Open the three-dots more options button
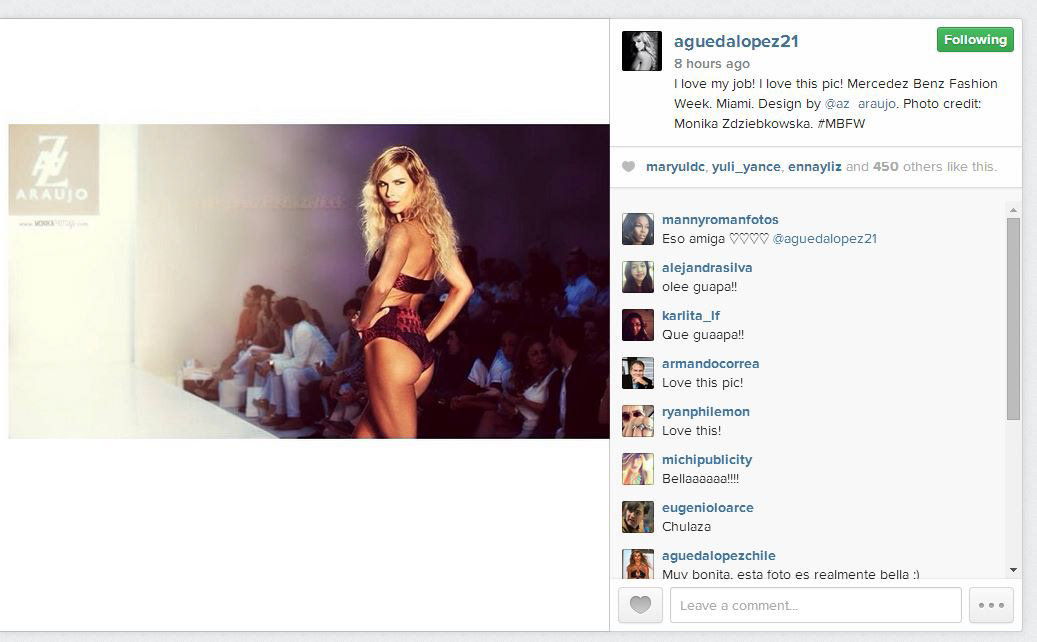Image resolution: width=1037 pixels, height=642 pixels. (991, 605)
